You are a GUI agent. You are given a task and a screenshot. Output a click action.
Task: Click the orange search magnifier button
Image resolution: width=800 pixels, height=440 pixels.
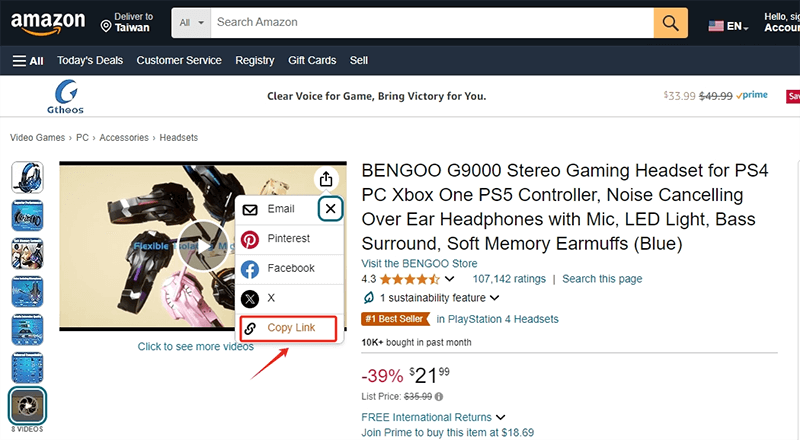point(671,22)
